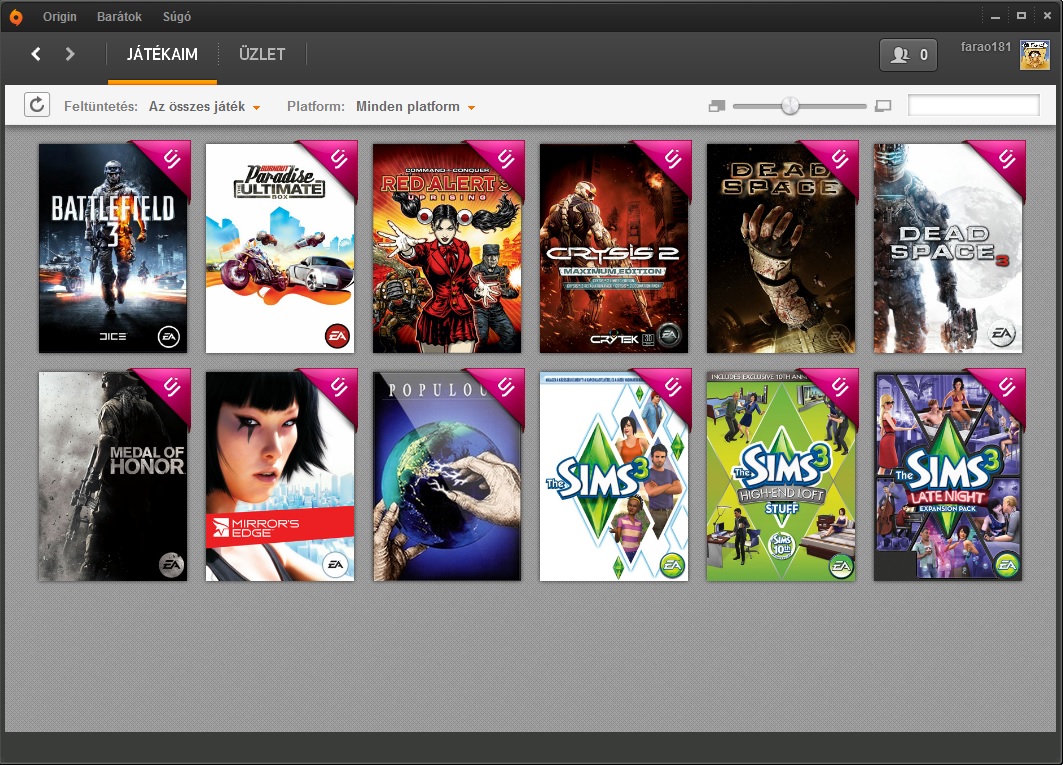The width and height of the screenshot is (1063, 765).
Task: Click the farao181 profile avatar
Action: click(1035, 55)
